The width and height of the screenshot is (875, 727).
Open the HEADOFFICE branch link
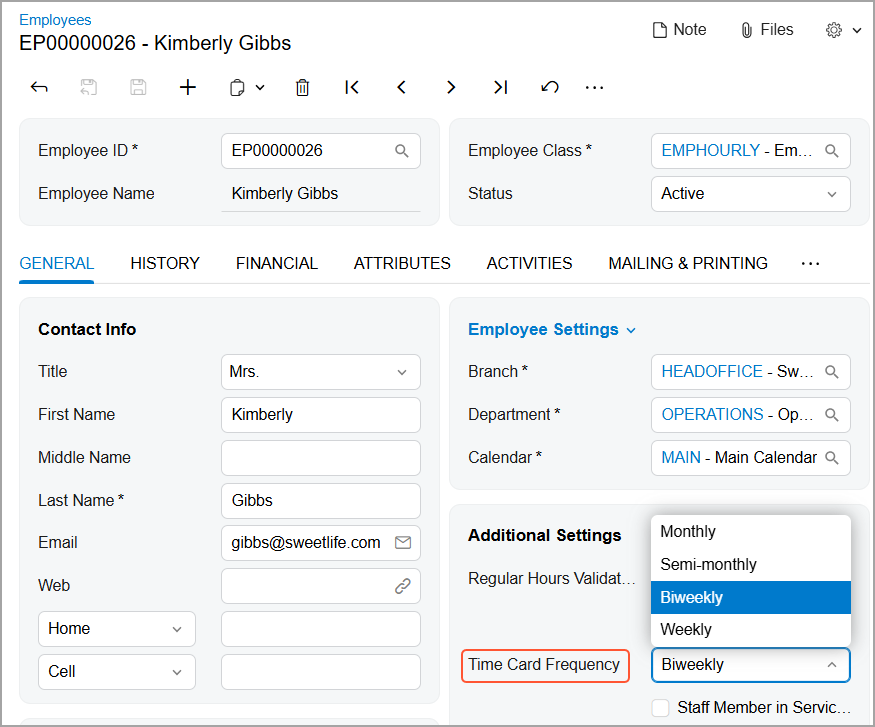712,372
